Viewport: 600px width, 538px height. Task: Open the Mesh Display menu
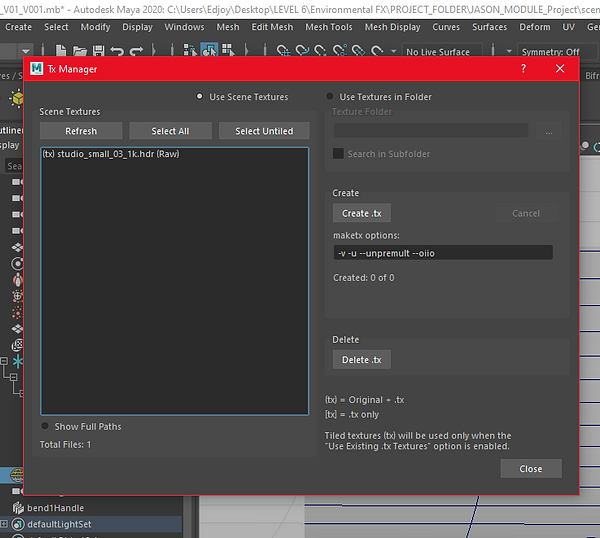[392, 27]
